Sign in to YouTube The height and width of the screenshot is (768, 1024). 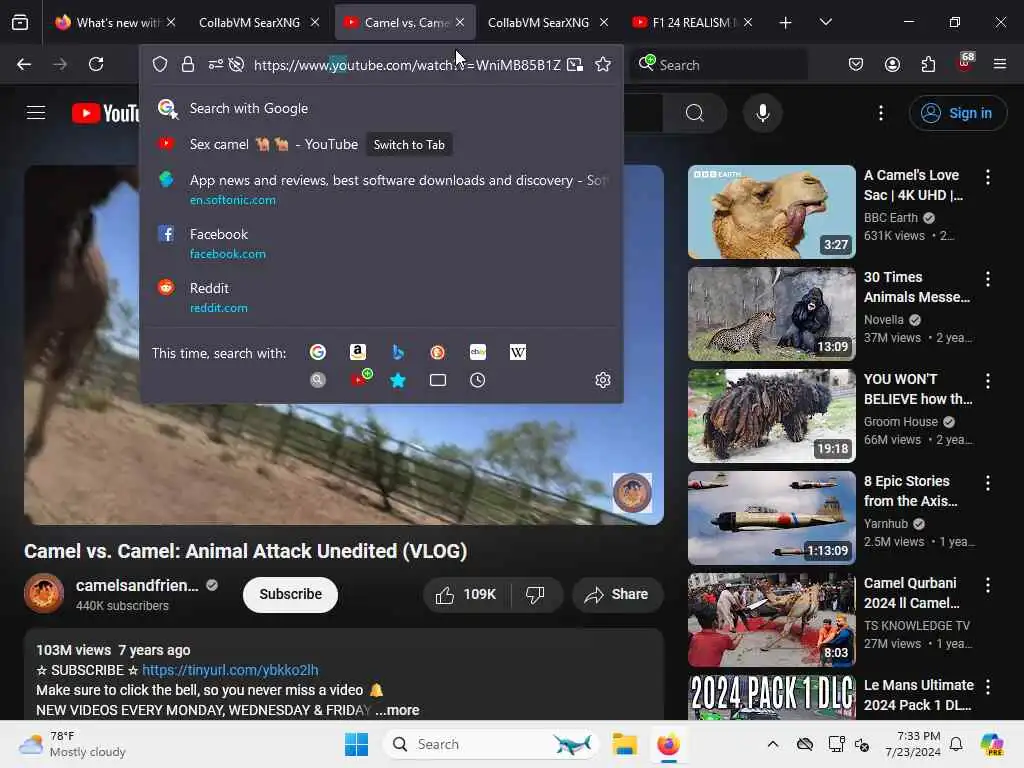coord(957,113)
